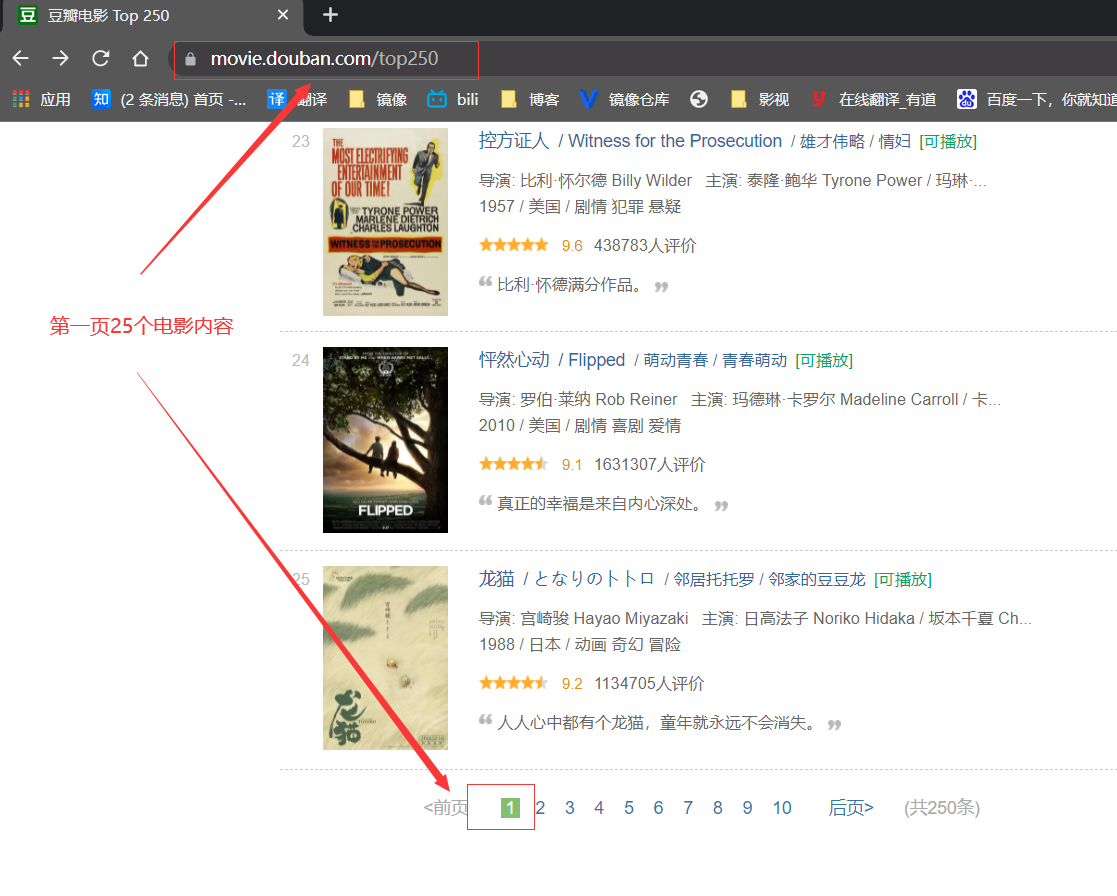
Task: Open the 镜像仓库 bookmark
Action: point(625,100)
